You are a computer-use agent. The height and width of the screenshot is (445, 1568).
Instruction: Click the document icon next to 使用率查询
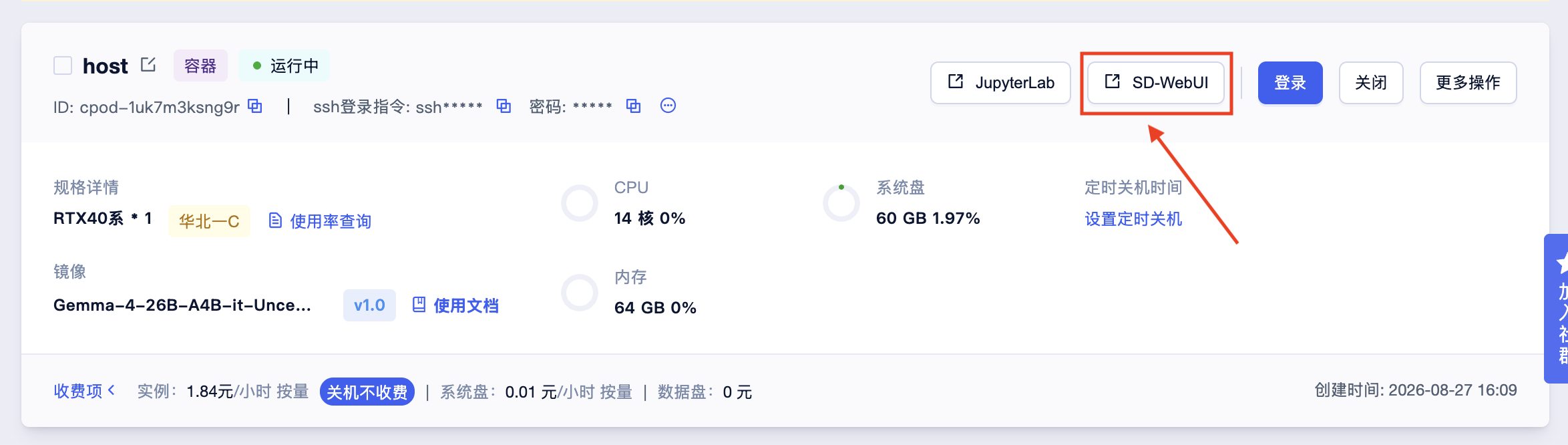click(275, 220)
